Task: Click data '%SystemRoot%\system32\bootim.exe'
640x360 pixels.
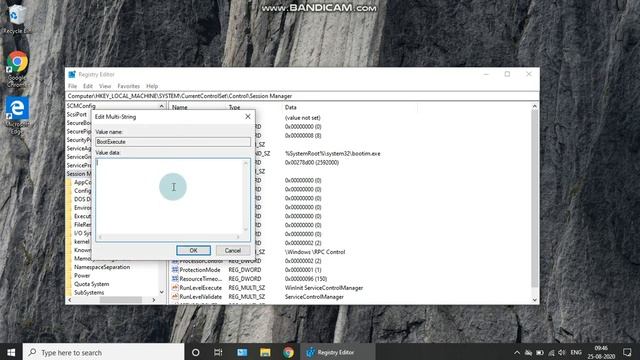Action: [x=333, y=153]
